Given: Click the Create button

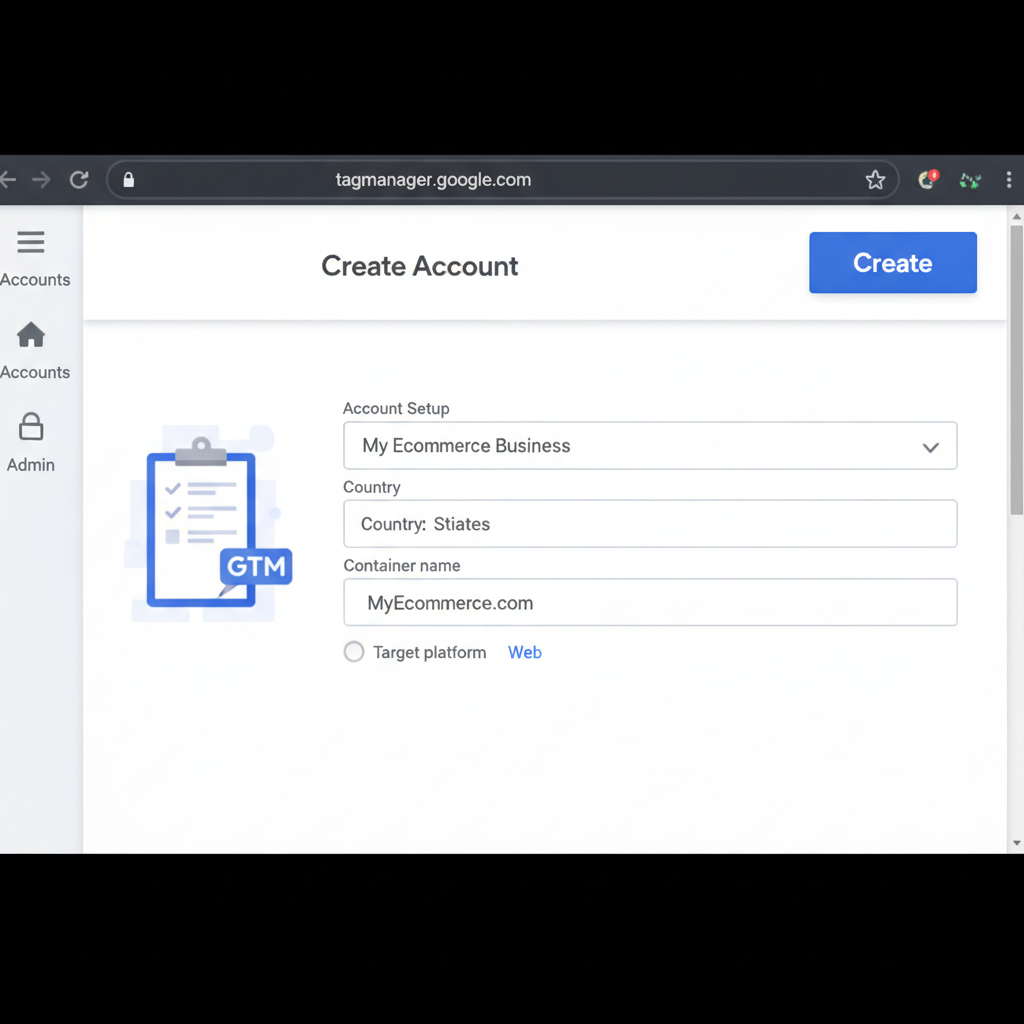Looking at the screenshot, I should coord(892,262).
